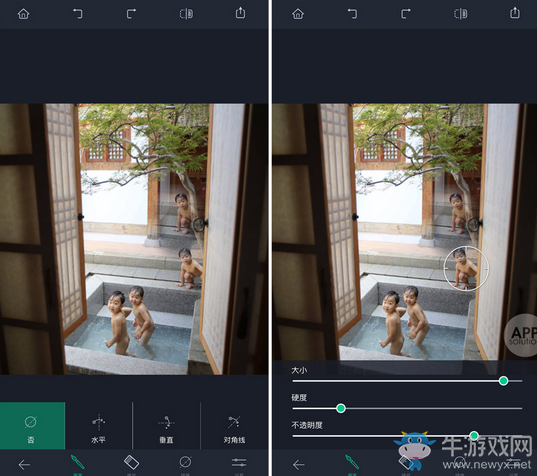Click the 硬度 label

click(x=299, y=398)
